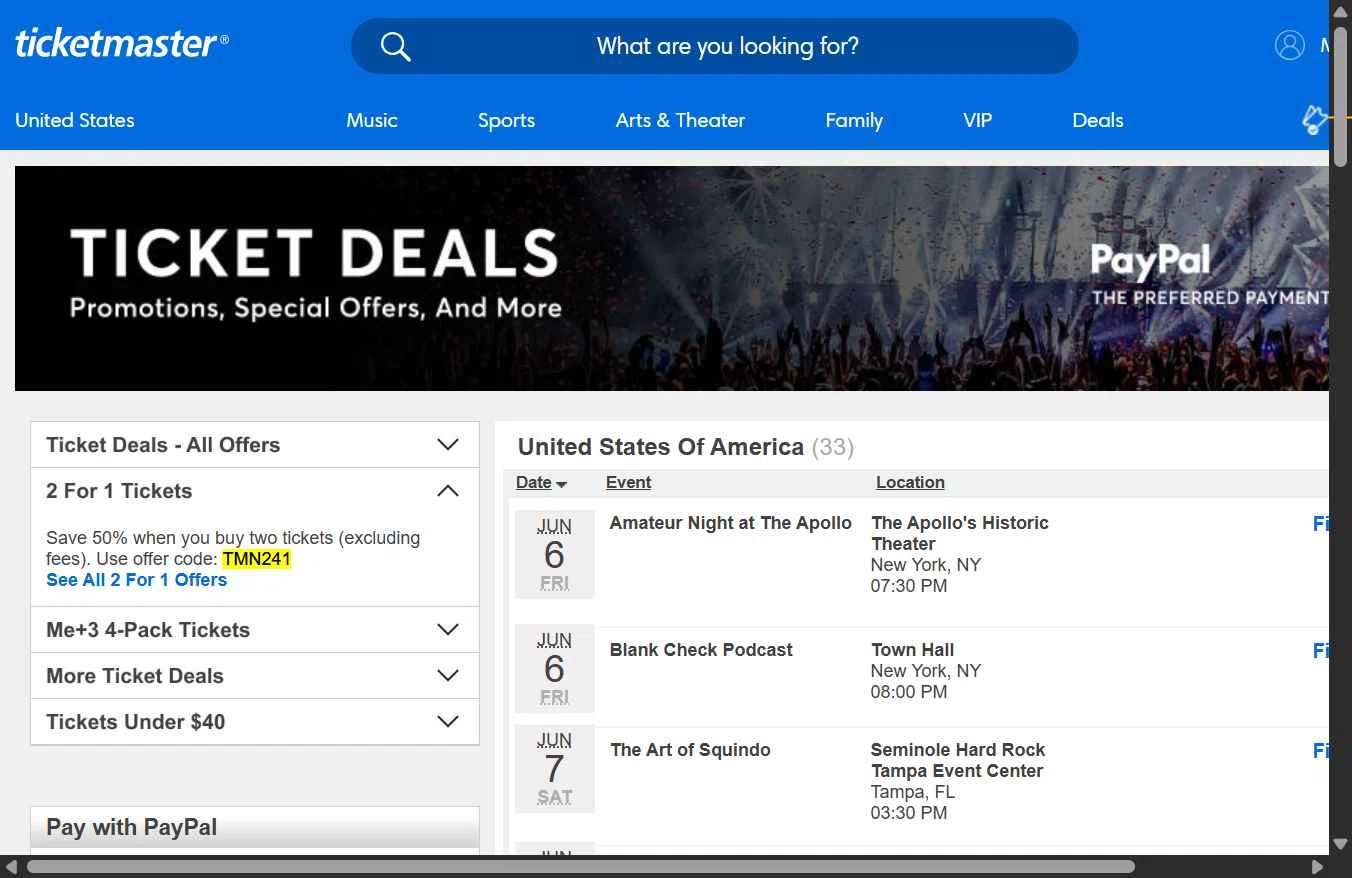This screenshot has height=878, width=1352.
Task: Open the user account profile icon
Action: 1289,45
